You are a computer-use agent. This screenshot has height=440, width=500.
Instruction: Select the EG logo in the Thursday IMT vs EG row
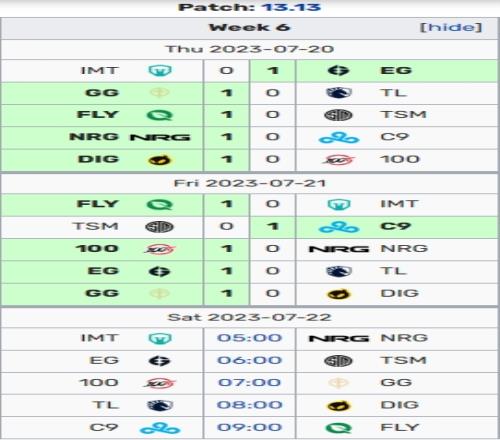[x=338, y=71]
